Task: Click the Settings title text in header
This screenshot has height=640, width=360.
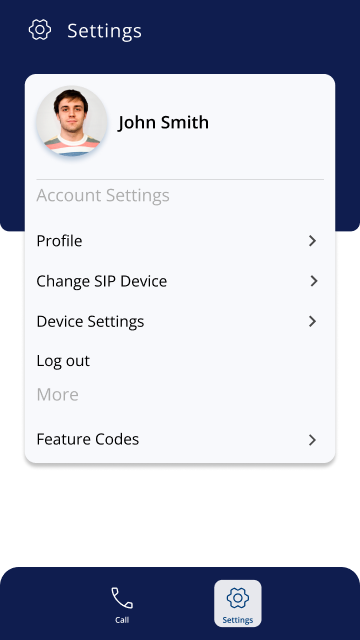Action: (104, 31)
